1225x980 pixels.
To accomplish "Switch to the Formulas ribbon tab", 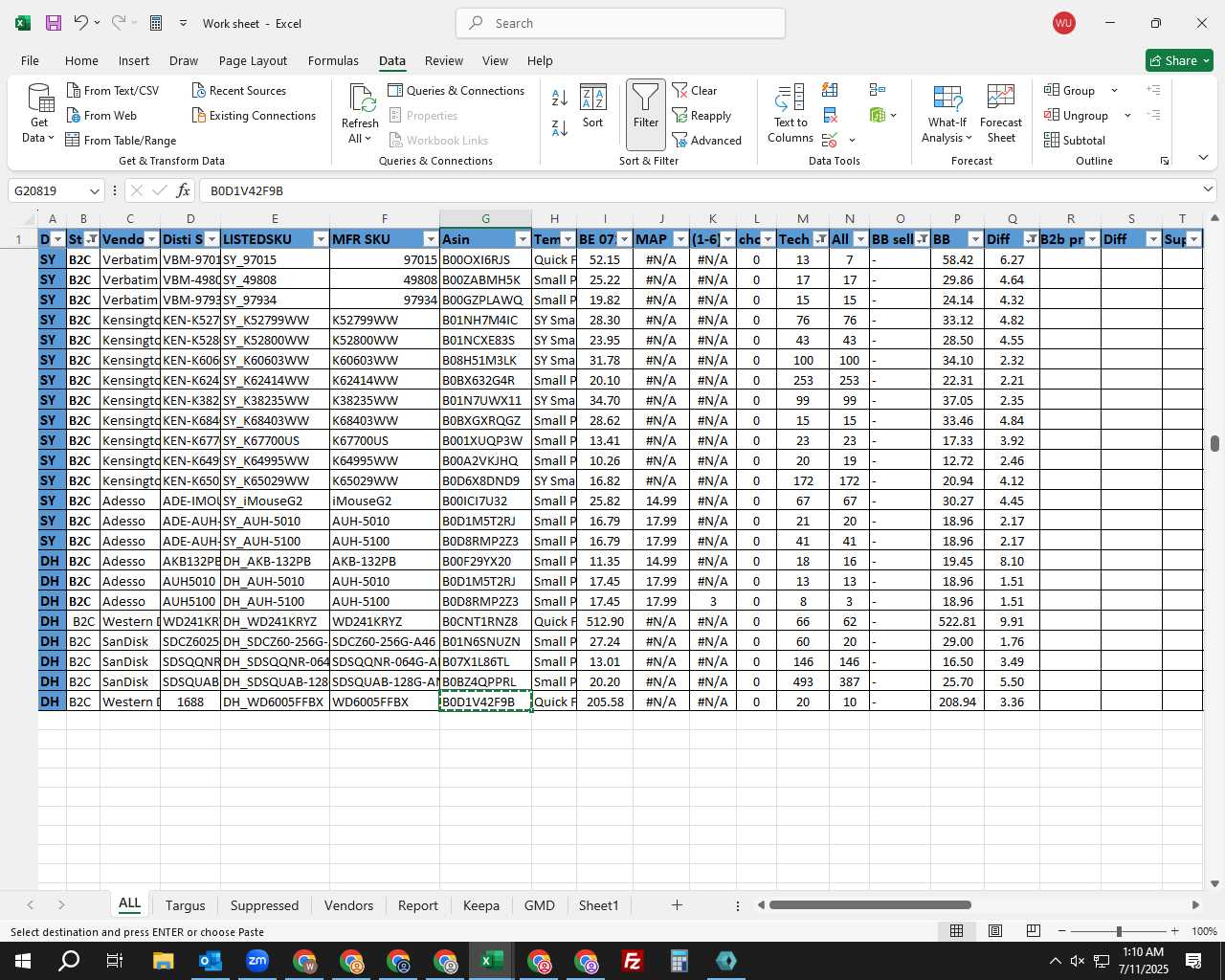I will 333,60.
